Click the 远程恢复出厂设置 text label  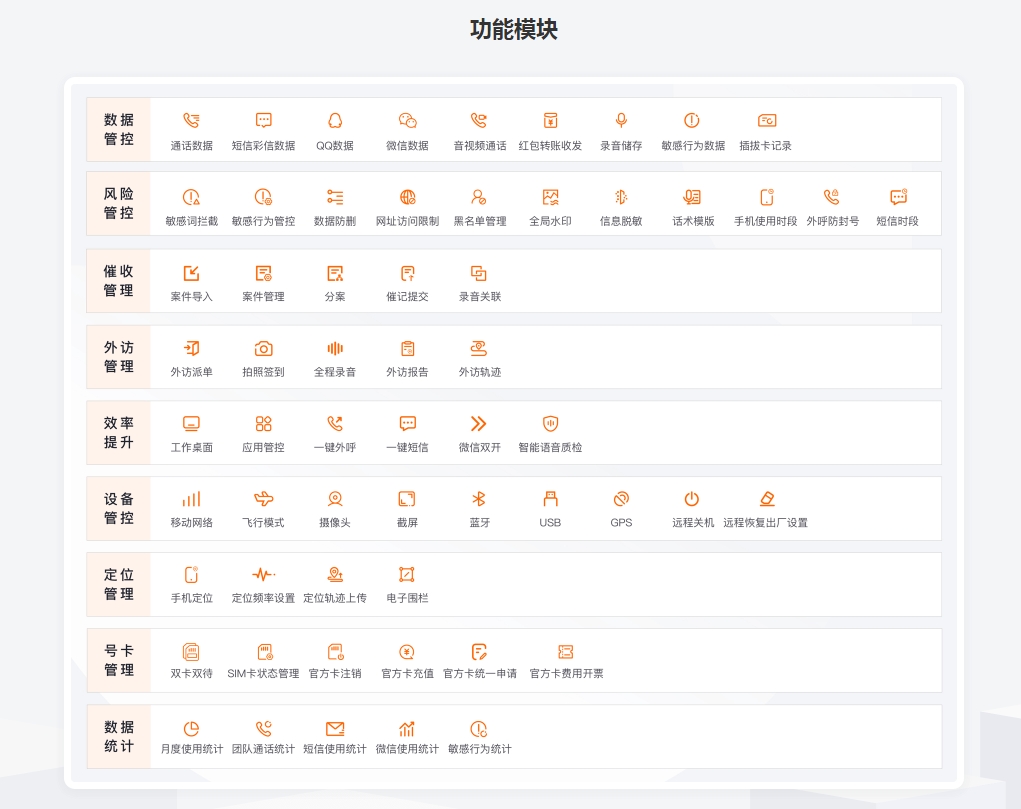[765, 523]
